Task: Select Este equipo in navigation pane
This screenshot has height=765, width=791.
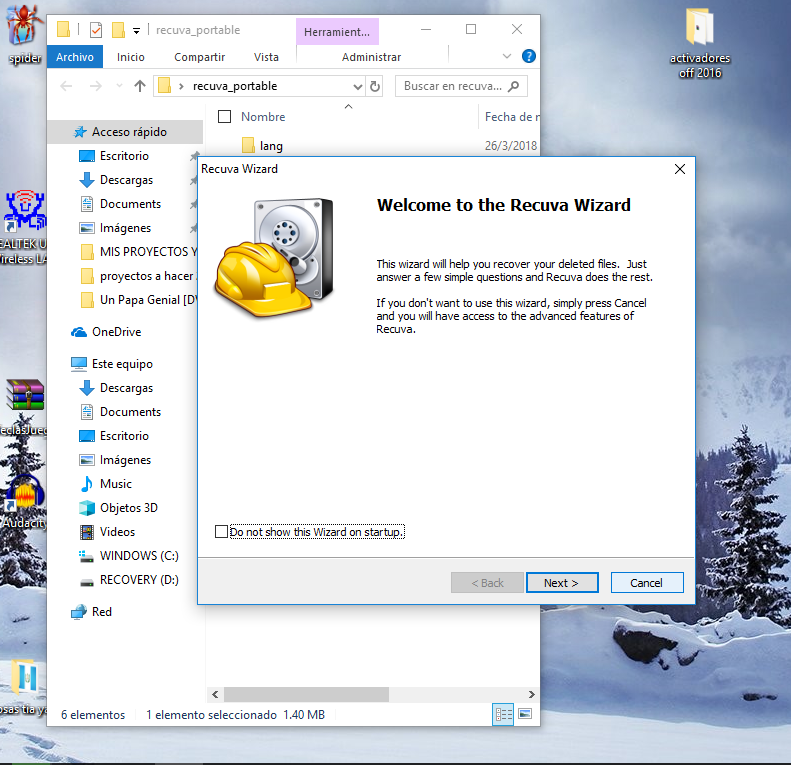Action: [x=122, y=364]
